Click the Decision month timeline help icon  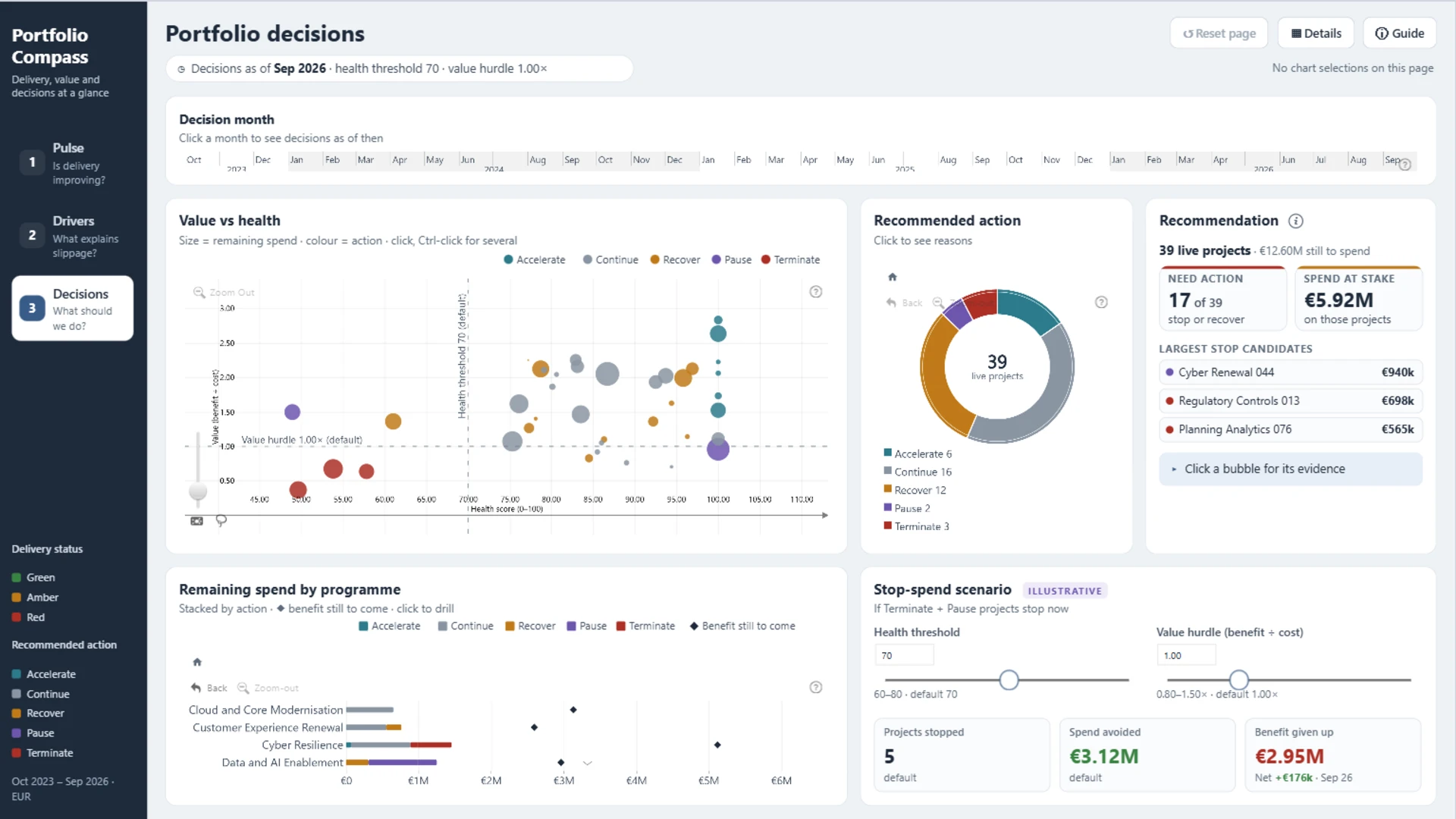click(x=1405, y=165)
